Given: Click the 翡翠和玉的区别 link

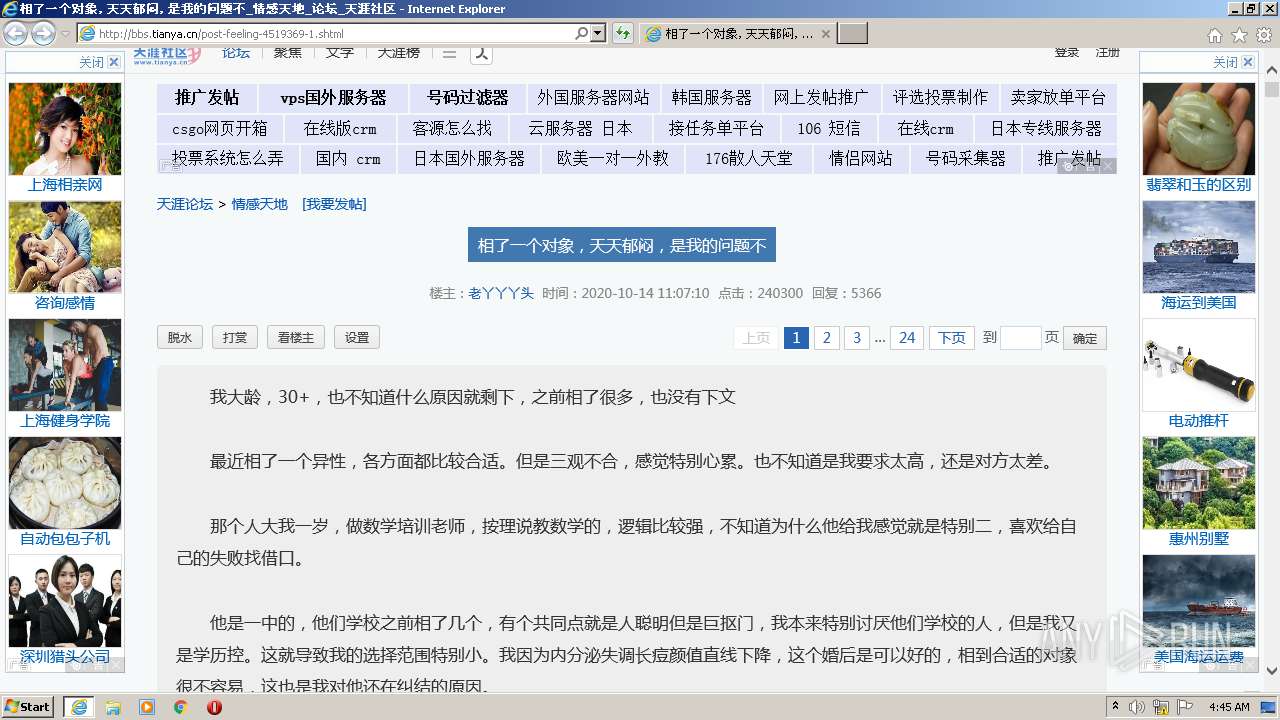Looking at the screenshot, I should pyautogui.click(x=1199, y=185).
